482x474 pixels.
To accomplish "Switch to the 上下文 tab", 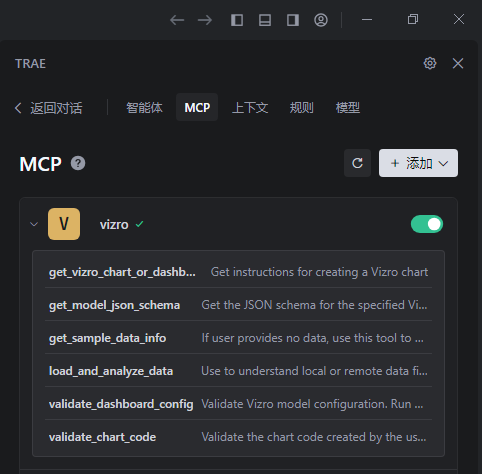I will [x=250, y=108].
